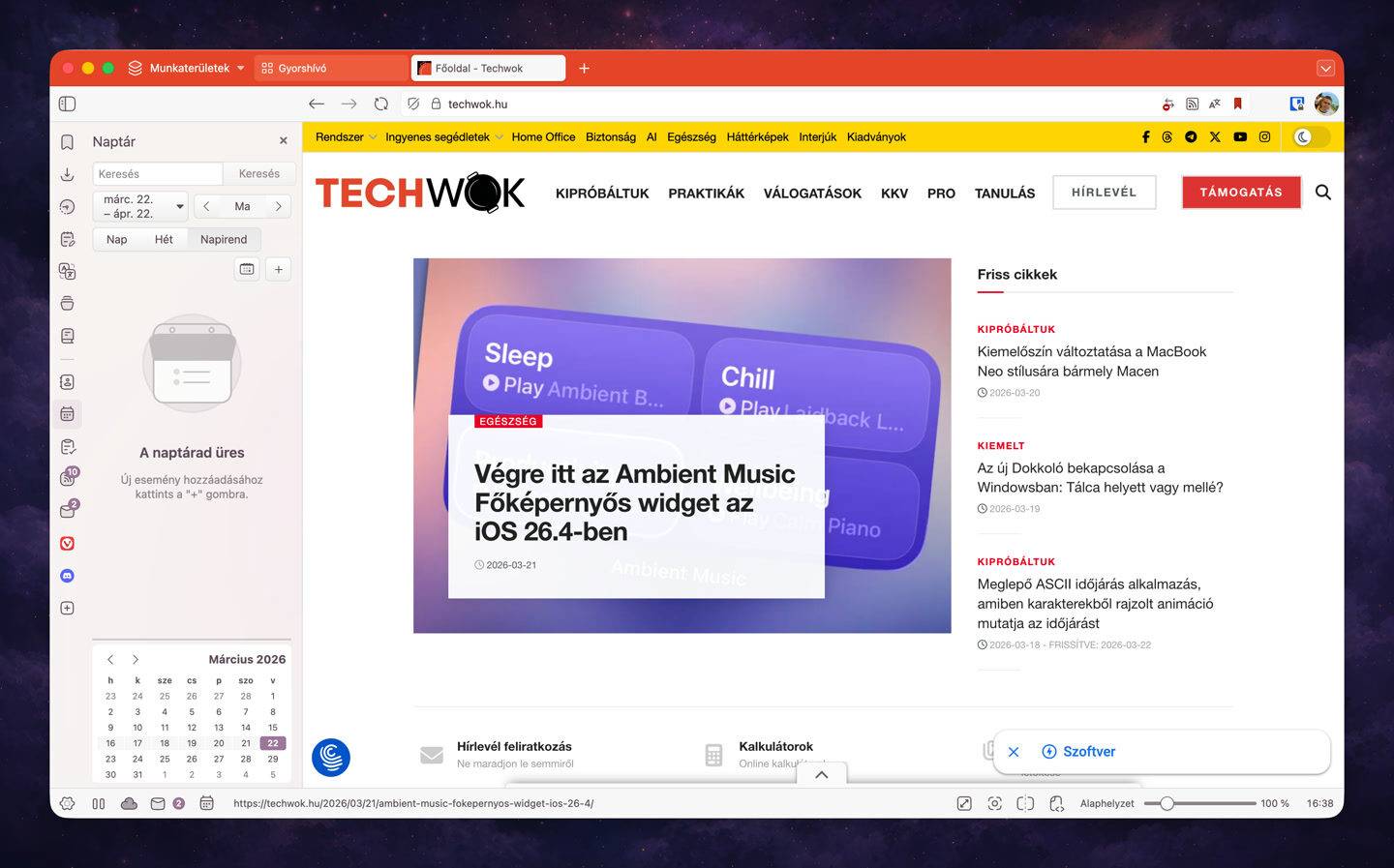The width and height of the screenshot is (1394, 868).
Task: Open the Vivaldi web panel
Action: [67, 544]
